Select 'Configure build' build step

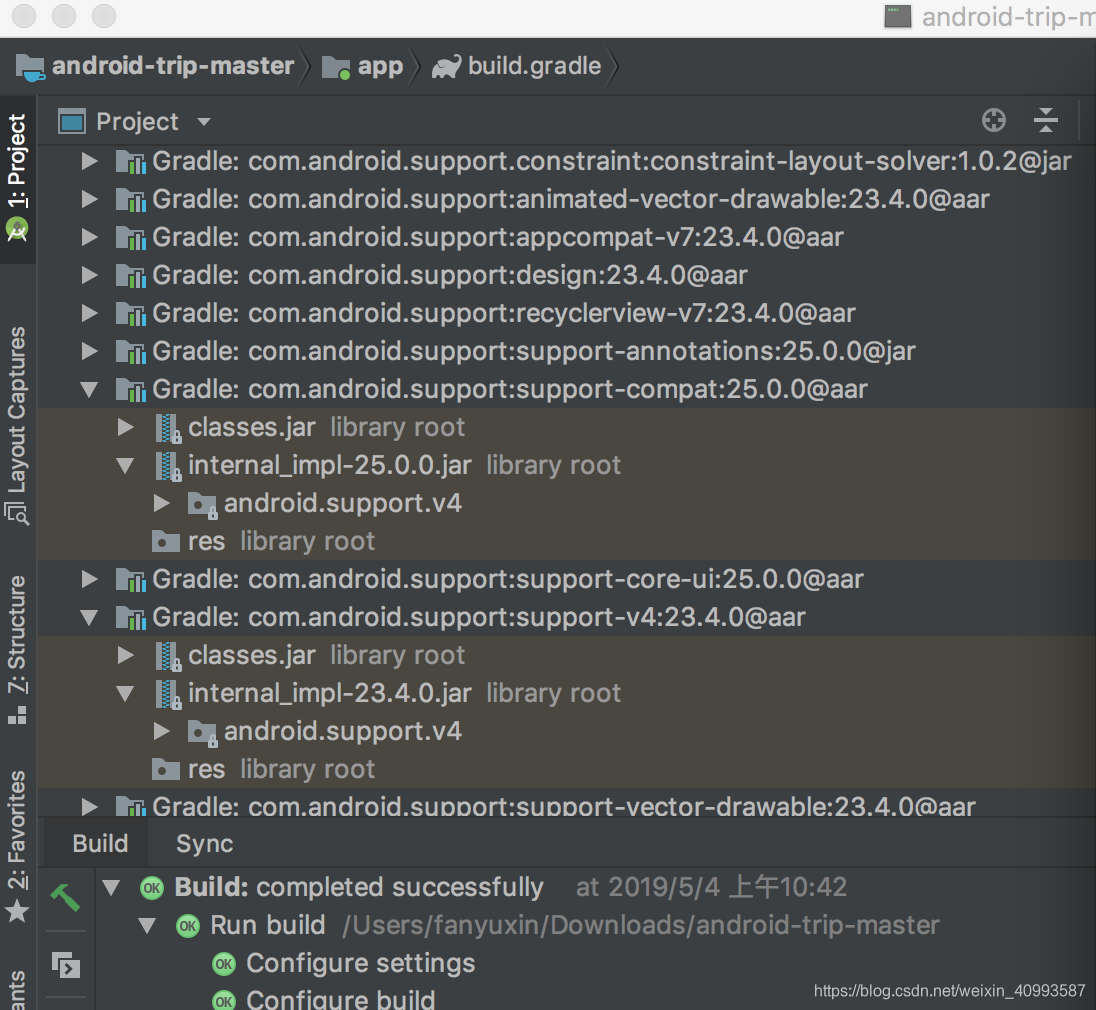340,1000
